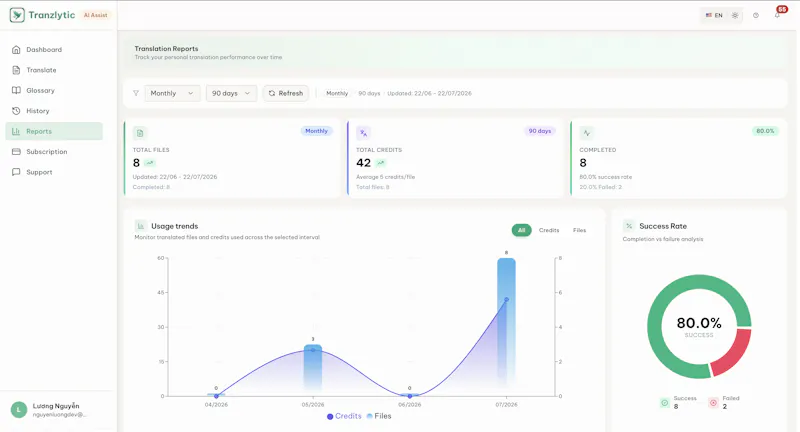Image resolution: width=800 pixels, height=432 pixels.
Task: Click the Success checkmark legend icon
Action: pos(664,403)
